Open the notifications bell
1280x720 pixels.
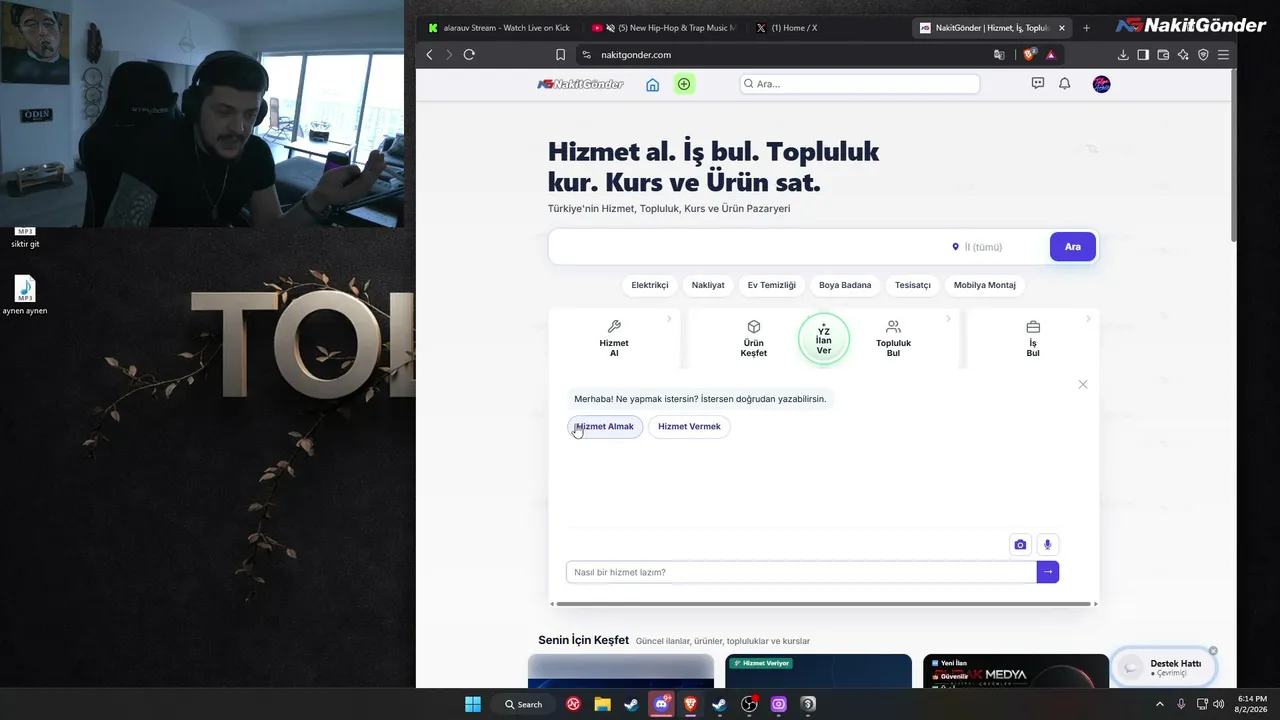point(1065,84)
